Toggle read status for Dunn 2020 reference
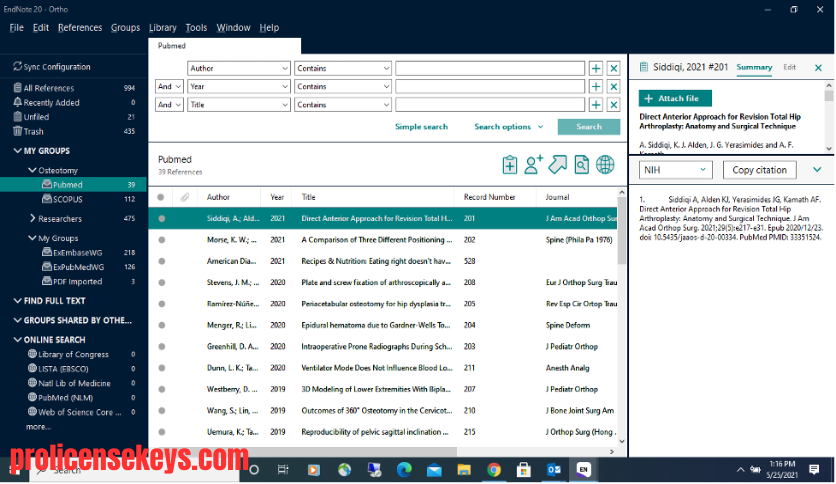836x484 pixels. tap(162, 368)
